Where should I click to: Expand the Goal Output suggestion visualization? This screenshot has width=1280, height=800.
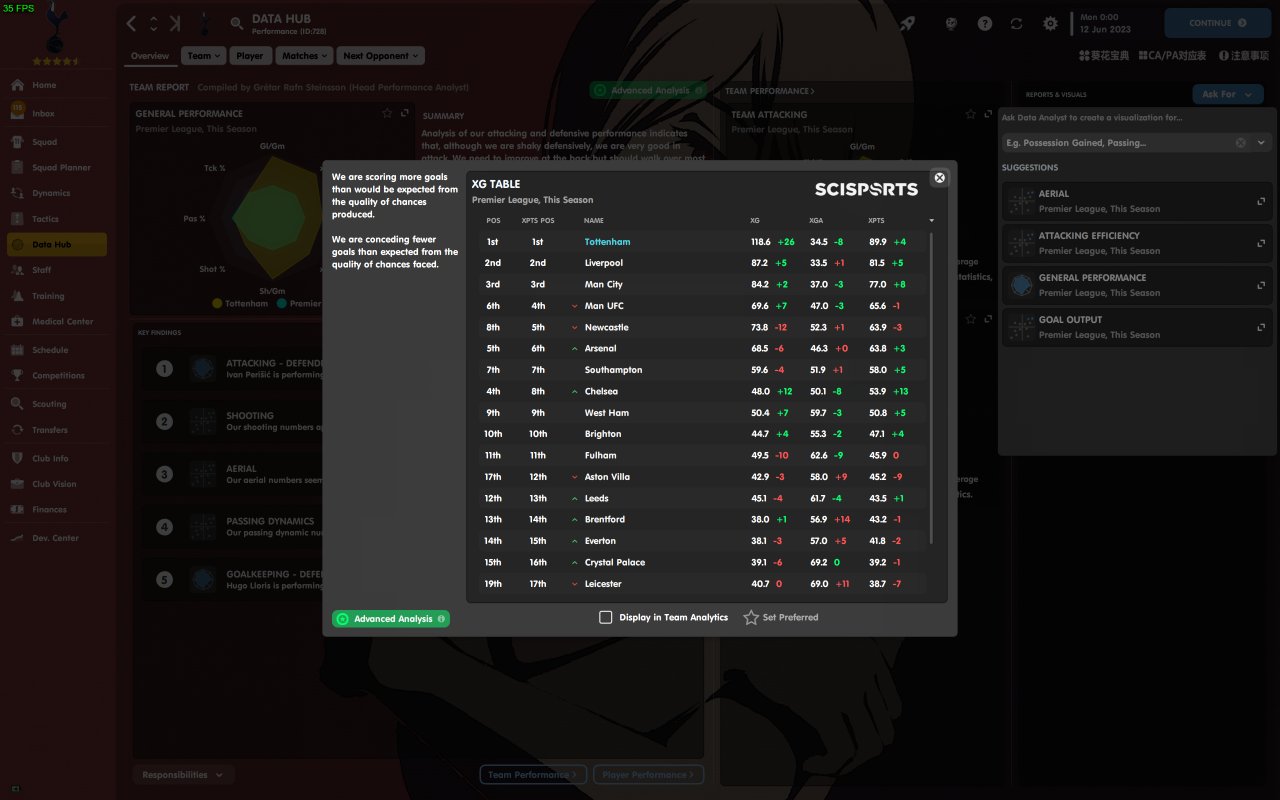coord(1261,327)
